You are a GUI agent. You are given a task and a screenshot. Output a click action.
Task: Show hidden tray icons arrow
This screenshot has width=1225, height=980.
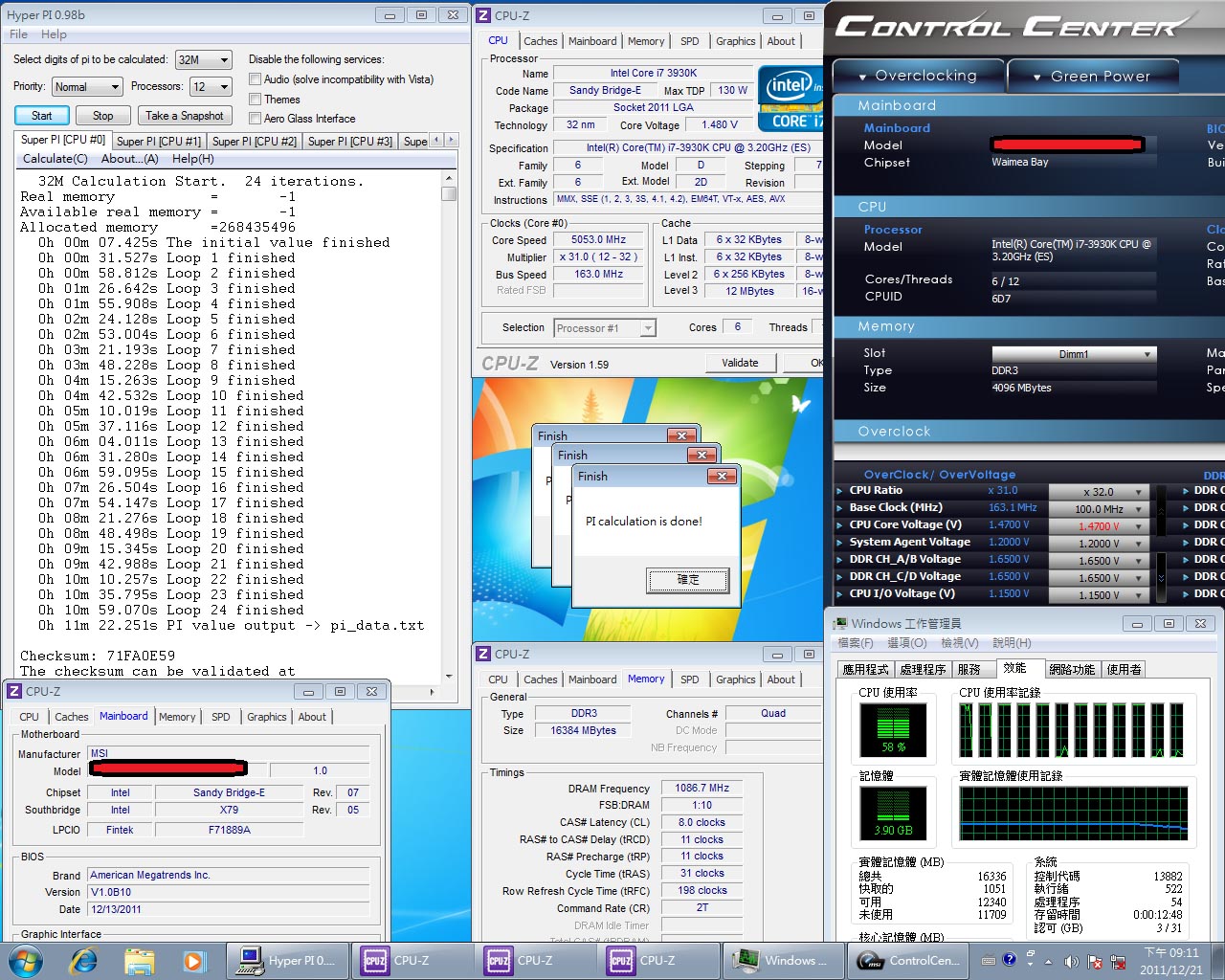click(1048, 961)
